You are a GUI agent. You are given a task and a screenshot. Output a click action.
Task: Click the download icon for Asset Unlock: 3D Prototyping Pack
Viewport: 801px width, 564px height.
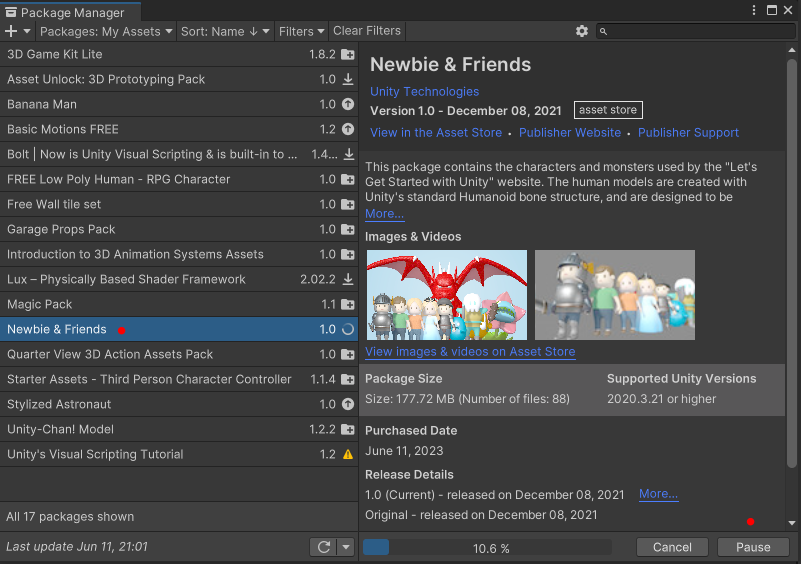pyautogui.click(x=348, y=79)
